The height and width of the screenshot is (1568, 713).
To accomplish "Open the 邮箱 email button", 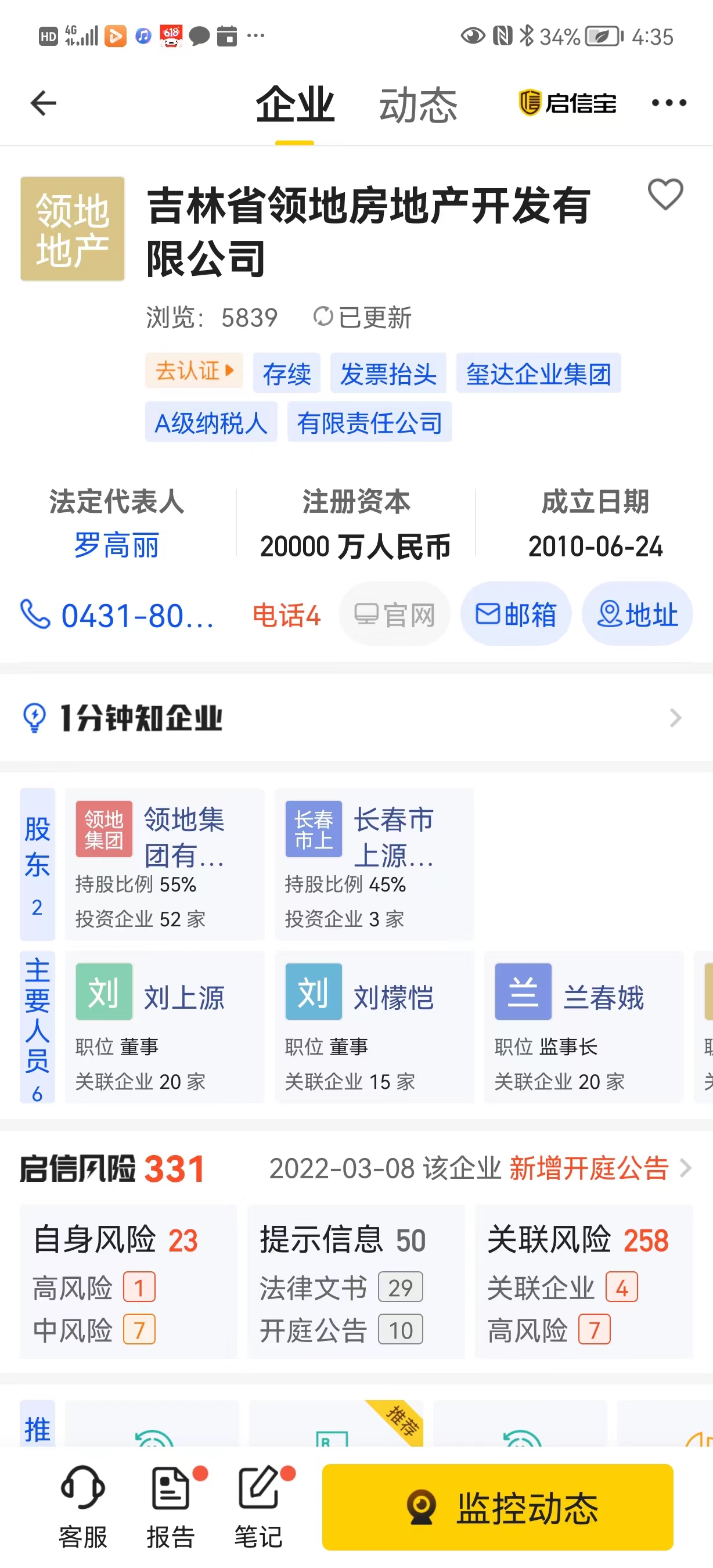I will [x=516, y=614].
